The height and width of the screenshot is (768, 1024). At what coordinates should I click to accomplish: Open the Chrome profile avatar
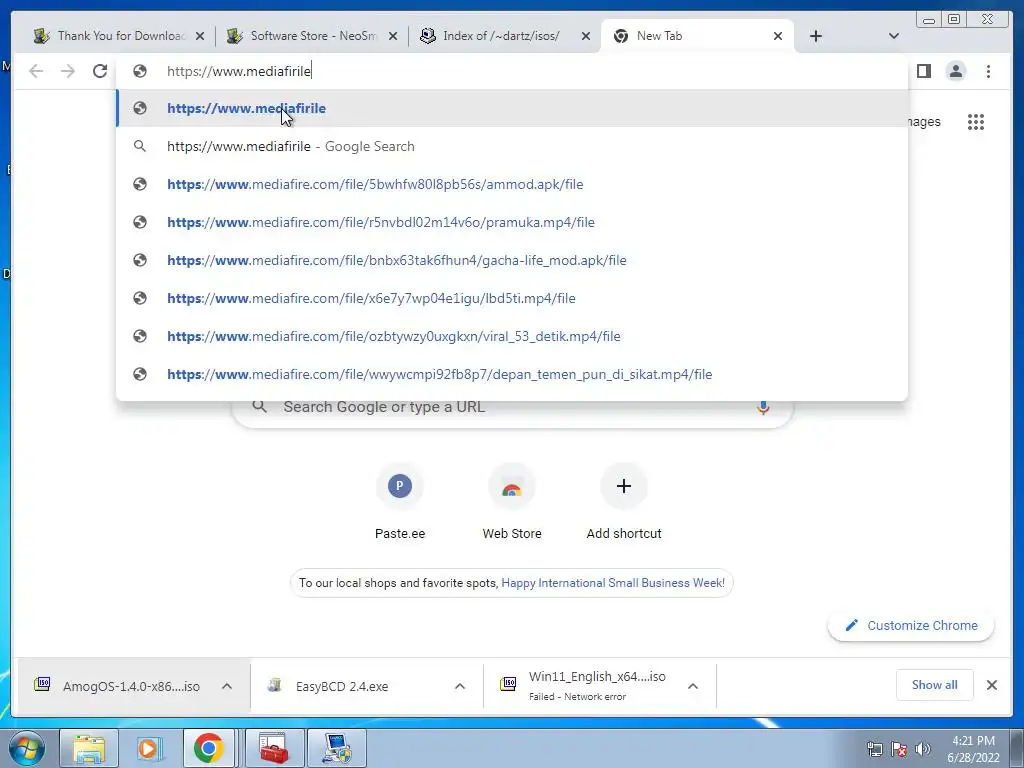point(955,71)
